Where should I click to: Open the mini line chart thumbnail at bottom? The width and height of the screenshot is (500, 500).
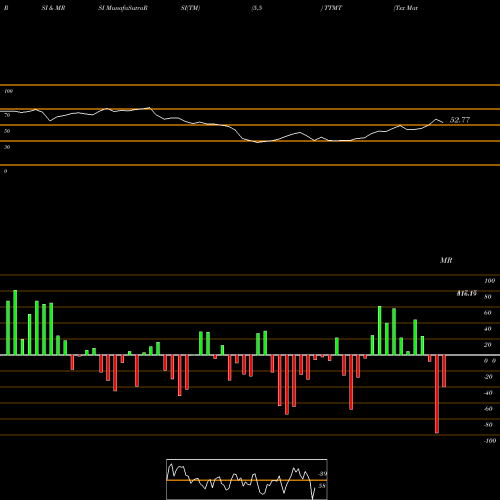click(x=247, y=479)
